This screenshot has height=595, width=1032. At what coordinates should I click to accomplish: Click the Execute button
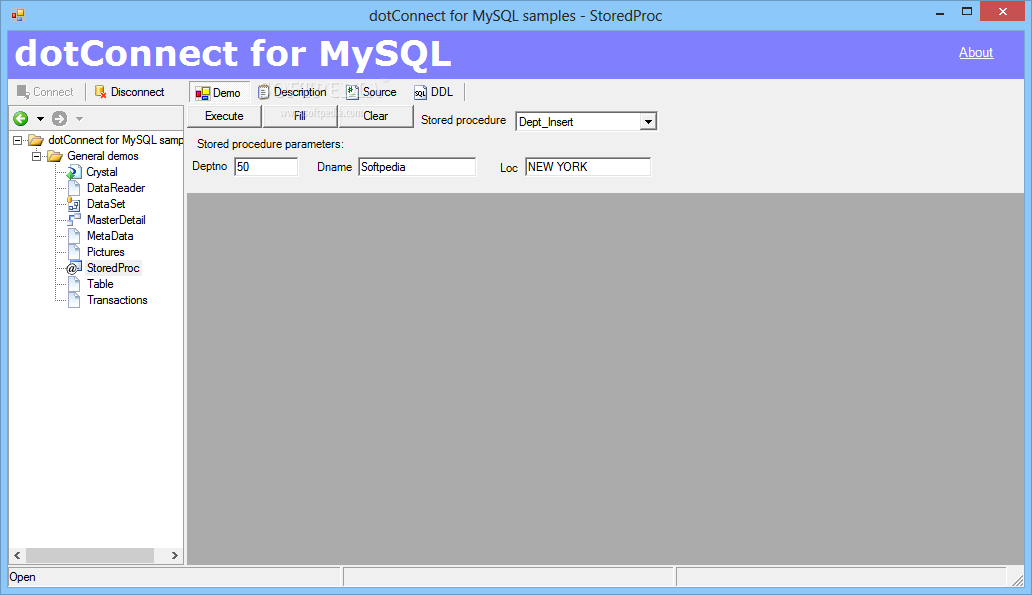click(x=224, y=116)
